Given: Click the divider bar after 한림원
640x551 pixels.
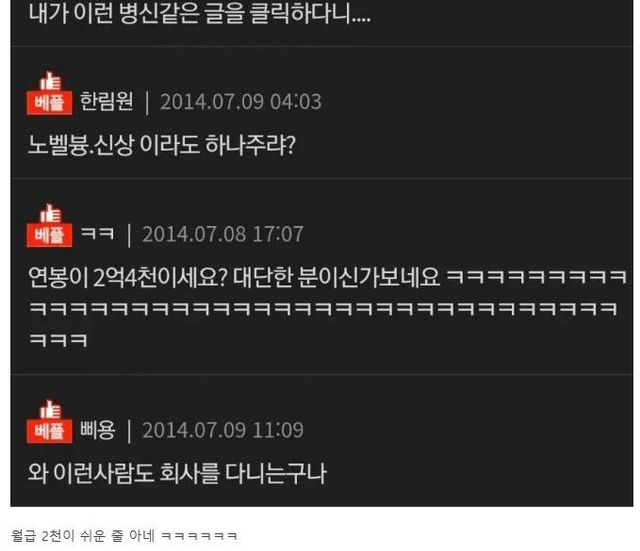Looking at the screenshot, I should pyautogui.click(x=147, y=102).
